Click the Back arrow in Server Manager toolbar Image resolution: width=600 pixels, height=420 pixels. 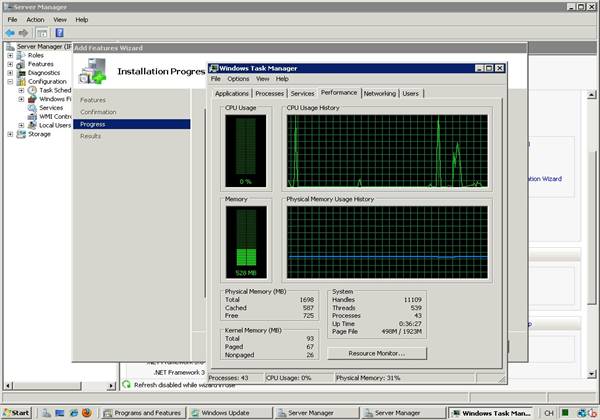[x=10, y=32]
